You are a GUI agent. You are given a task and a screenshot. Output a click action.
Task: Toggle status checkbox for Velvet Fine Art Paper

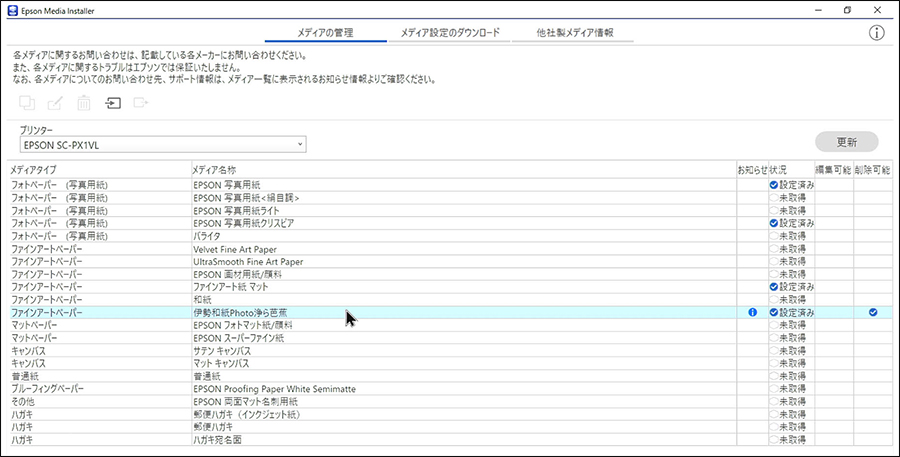point(774,249)
